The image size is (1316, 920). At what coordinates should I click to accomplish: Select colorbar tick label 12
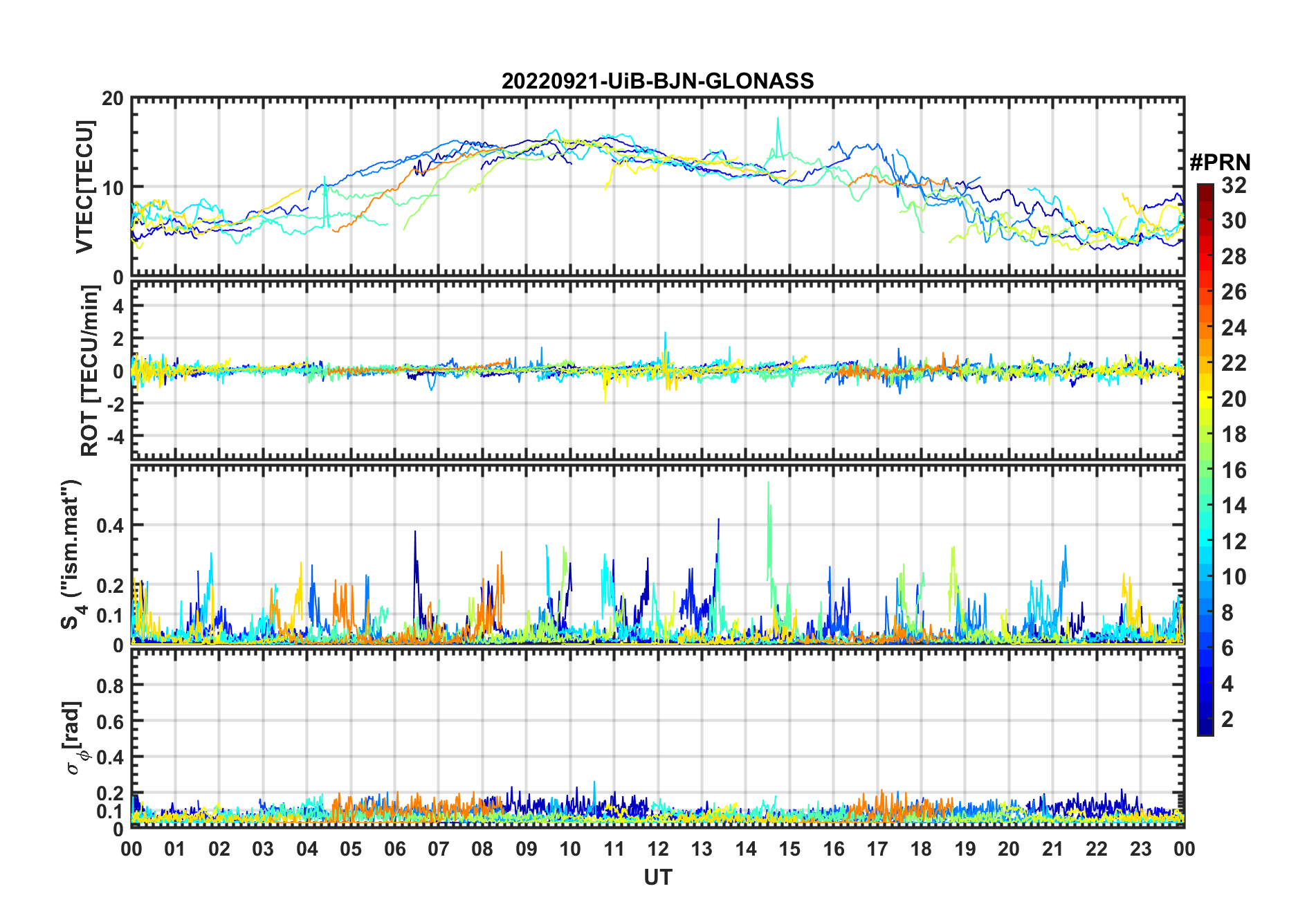[1234, 542]
